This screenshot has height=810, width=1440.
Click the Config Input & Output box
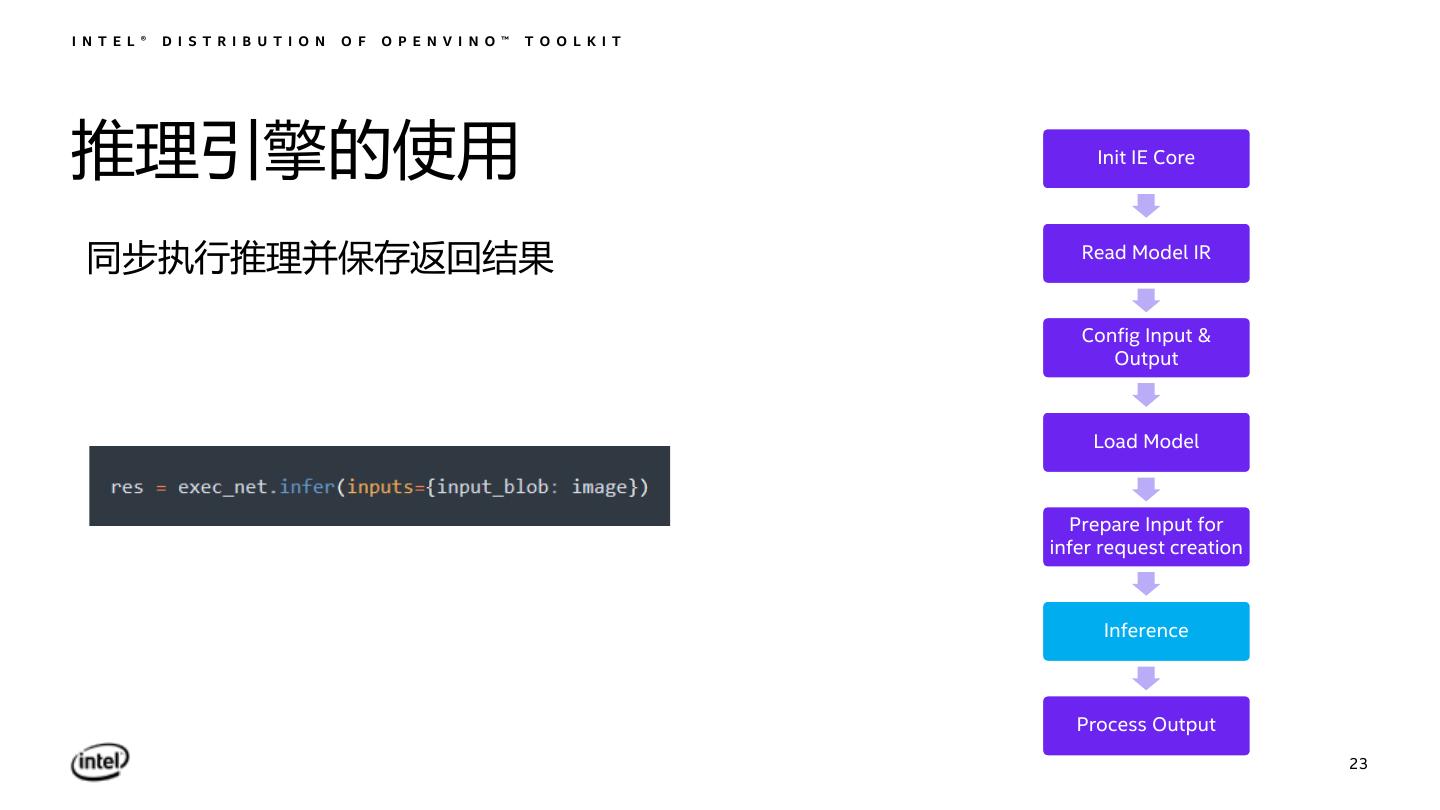click(1146, 347)
